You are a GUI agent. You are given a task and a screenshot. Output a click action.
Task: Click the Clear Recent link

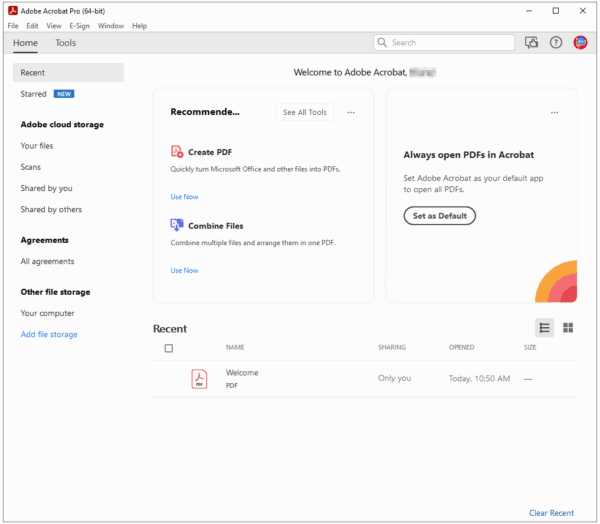551,513
